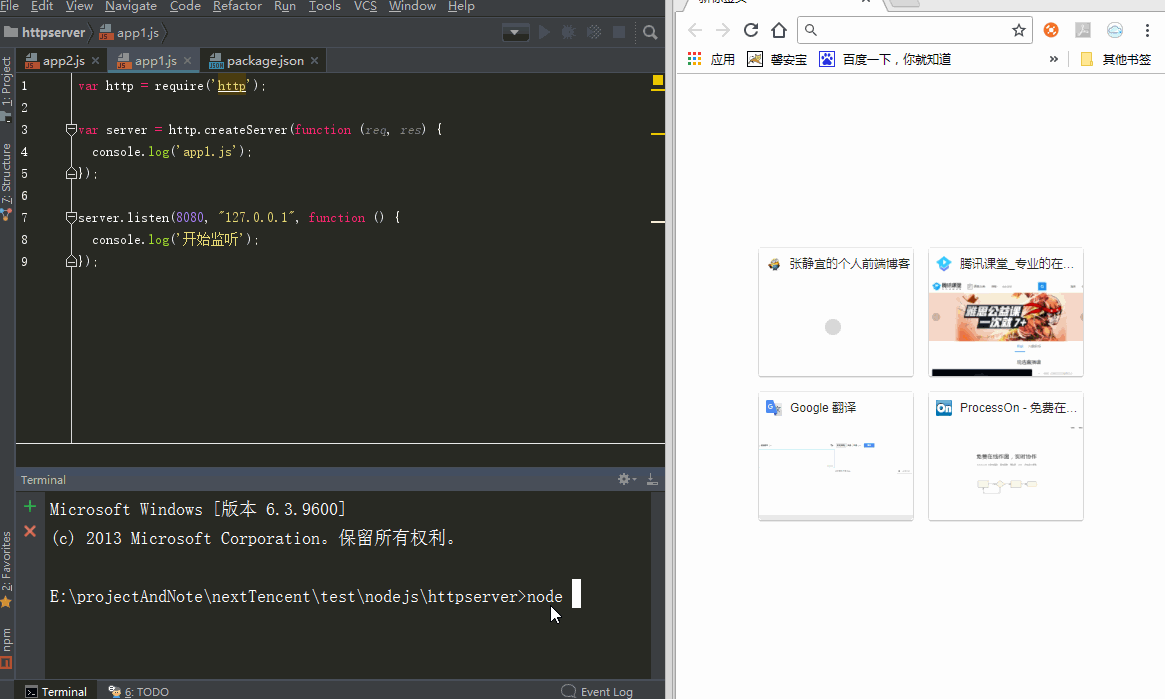The width and height of the screenshot is (1165, 699).
Task: Open the Refactor menu
Action: point(236,7)
